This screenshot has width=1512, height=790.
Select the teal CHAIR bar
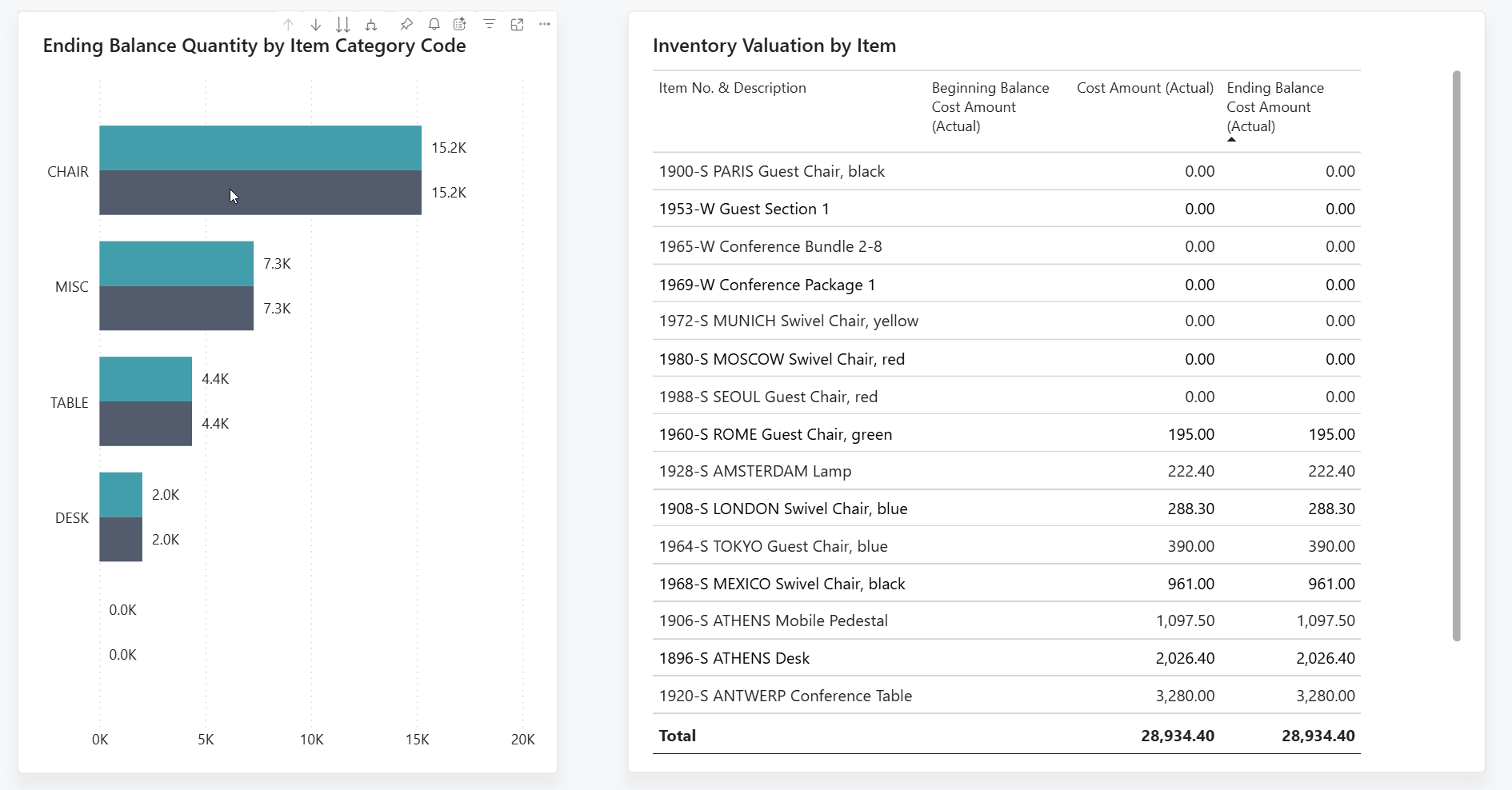pyautogui.click(x=260, y=148)
